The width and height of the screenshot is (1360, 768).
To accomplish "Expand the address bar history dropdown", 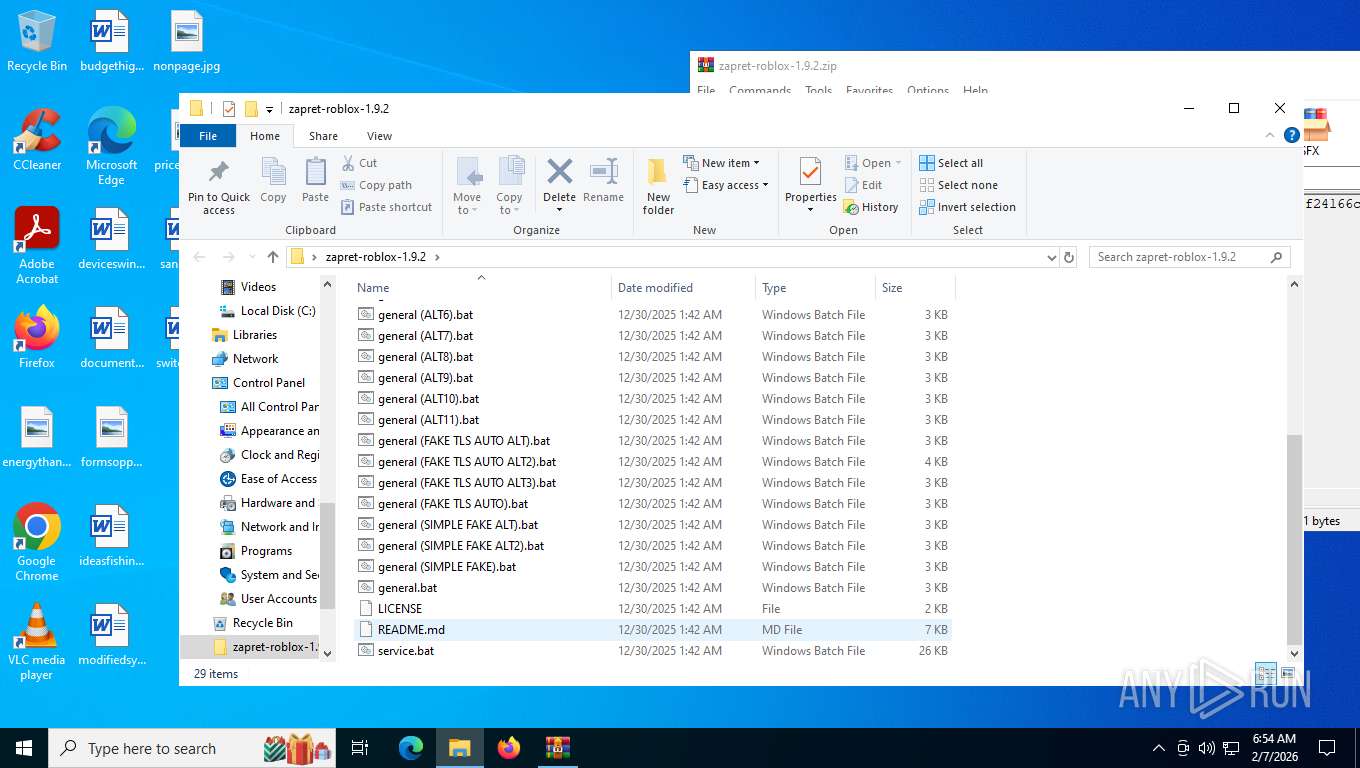I will coord(1051,257).
